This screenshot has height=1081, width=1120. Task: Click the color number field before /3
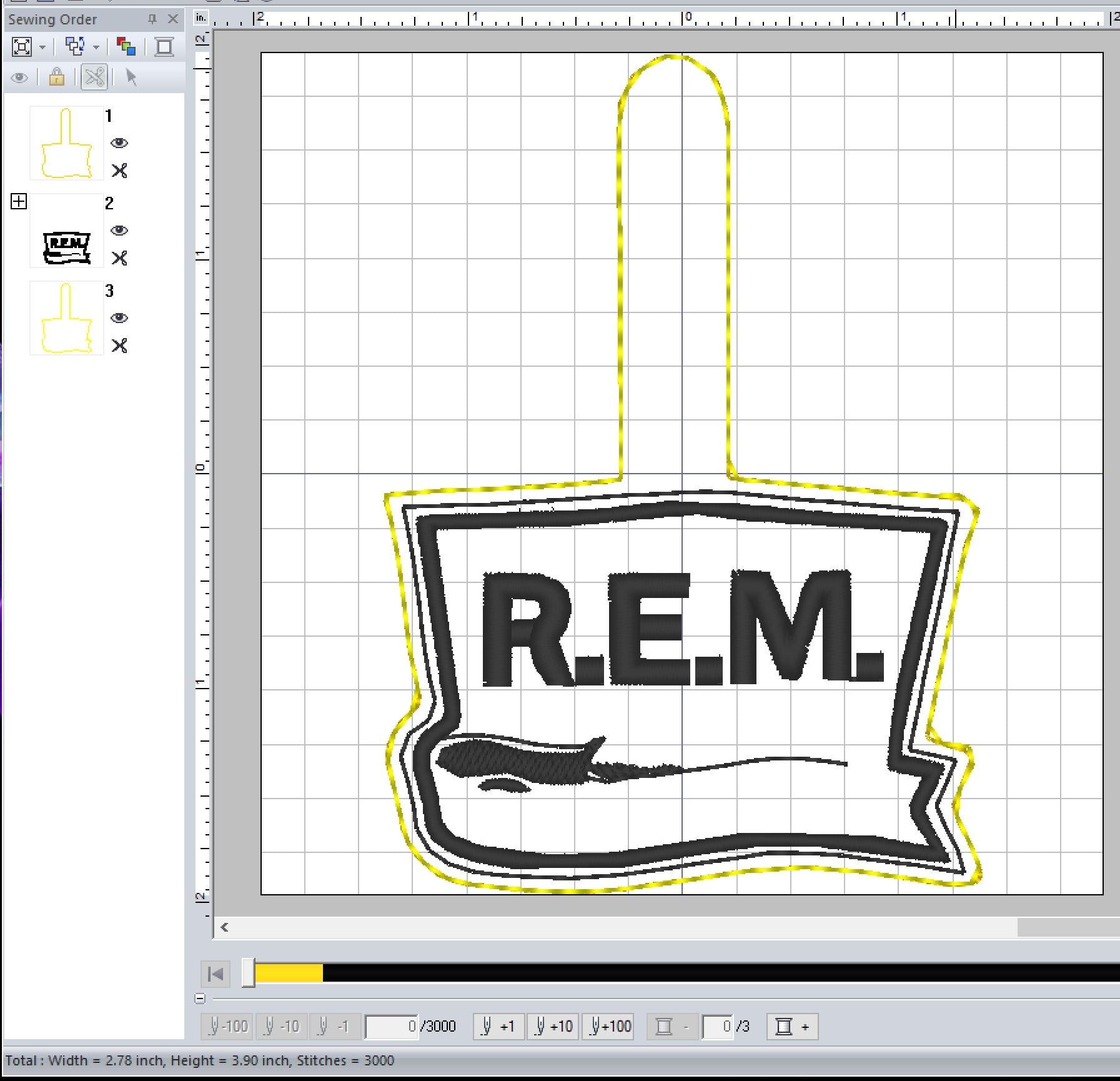[717, 1027]
